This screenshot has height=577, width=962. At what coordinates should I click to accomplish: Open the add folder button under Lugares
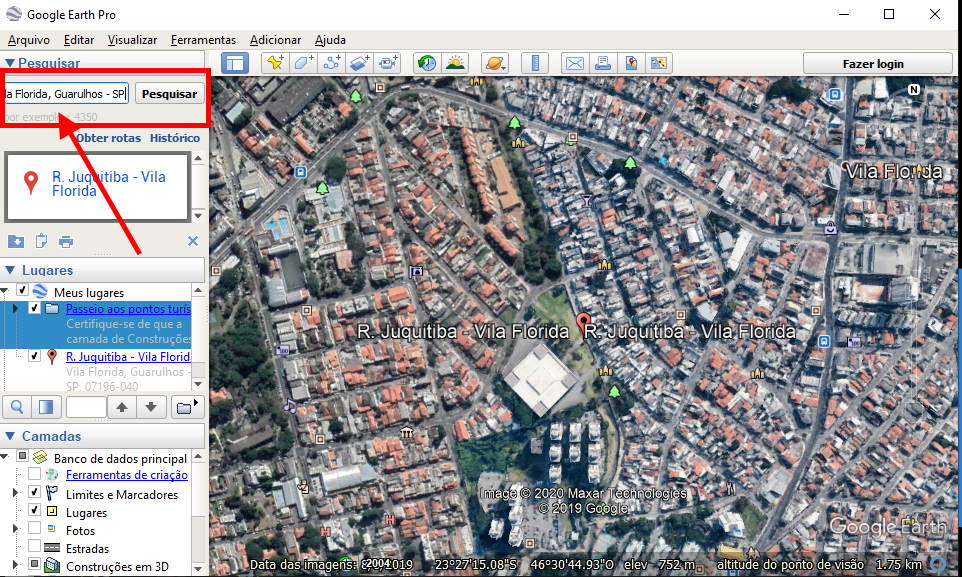[x=187, y=406]
